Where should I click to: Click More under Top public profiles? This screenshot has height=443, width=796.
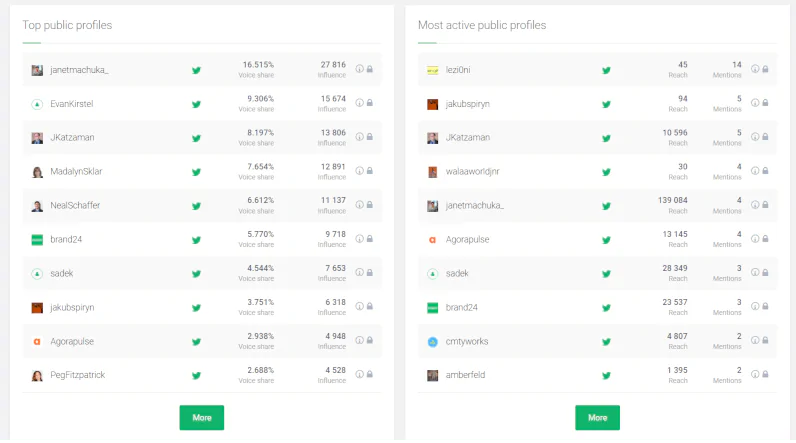tap(201, 417)
